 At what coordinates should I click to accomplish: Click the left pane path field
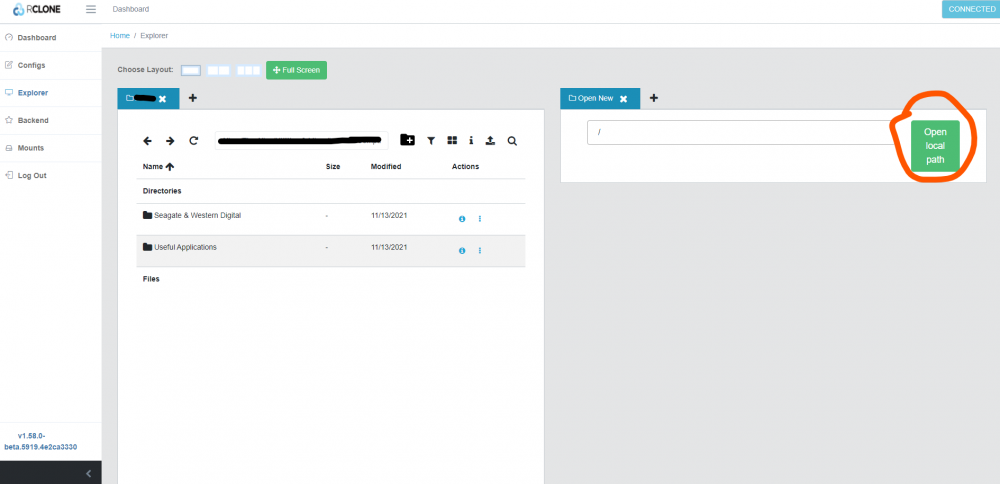pos(302,141)
